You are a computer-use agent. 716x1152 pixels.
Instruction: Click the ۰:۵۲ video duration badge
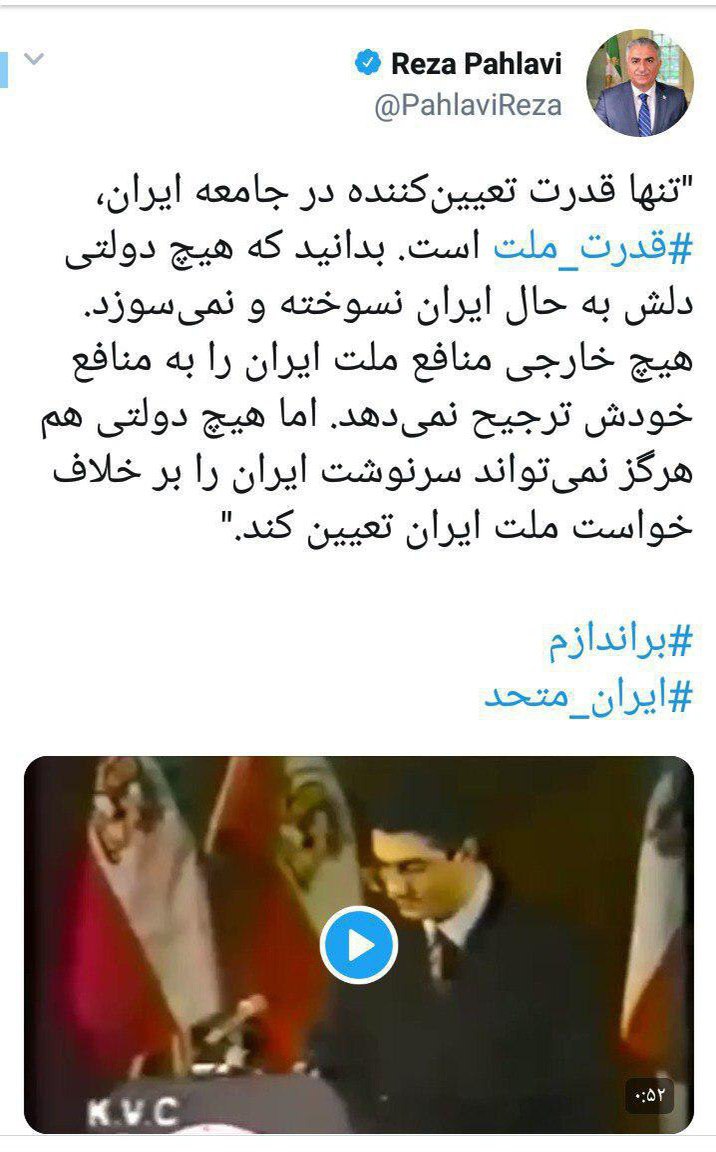649,1095
